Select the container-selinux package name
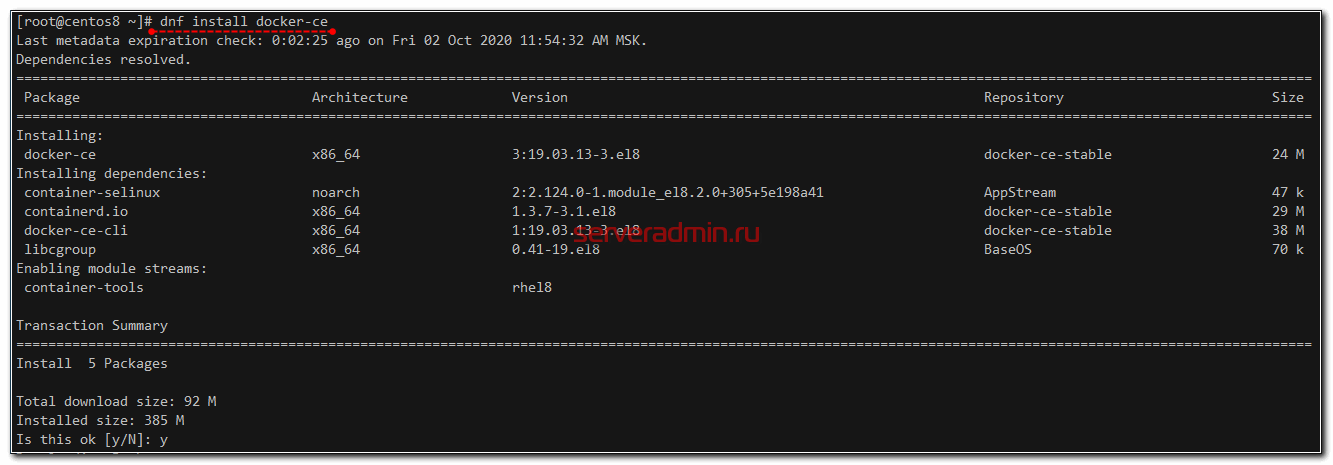This screenshot has height=465, width=1333. 92,193
